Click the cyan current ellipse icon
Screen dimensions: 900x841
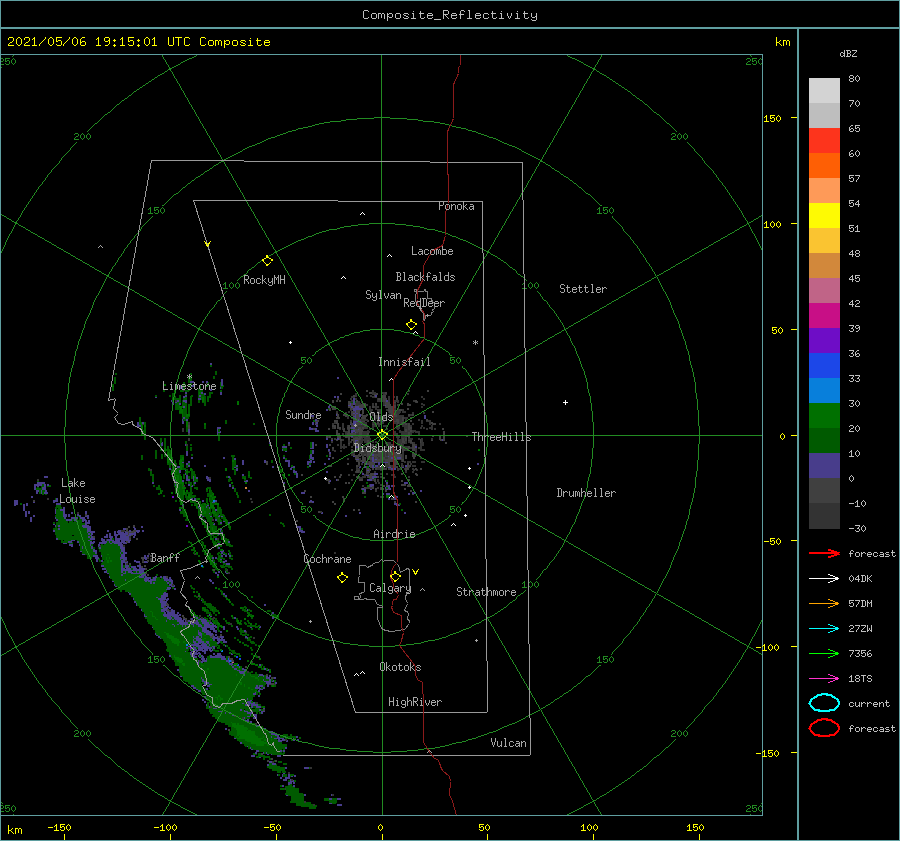tap(824, 703)
